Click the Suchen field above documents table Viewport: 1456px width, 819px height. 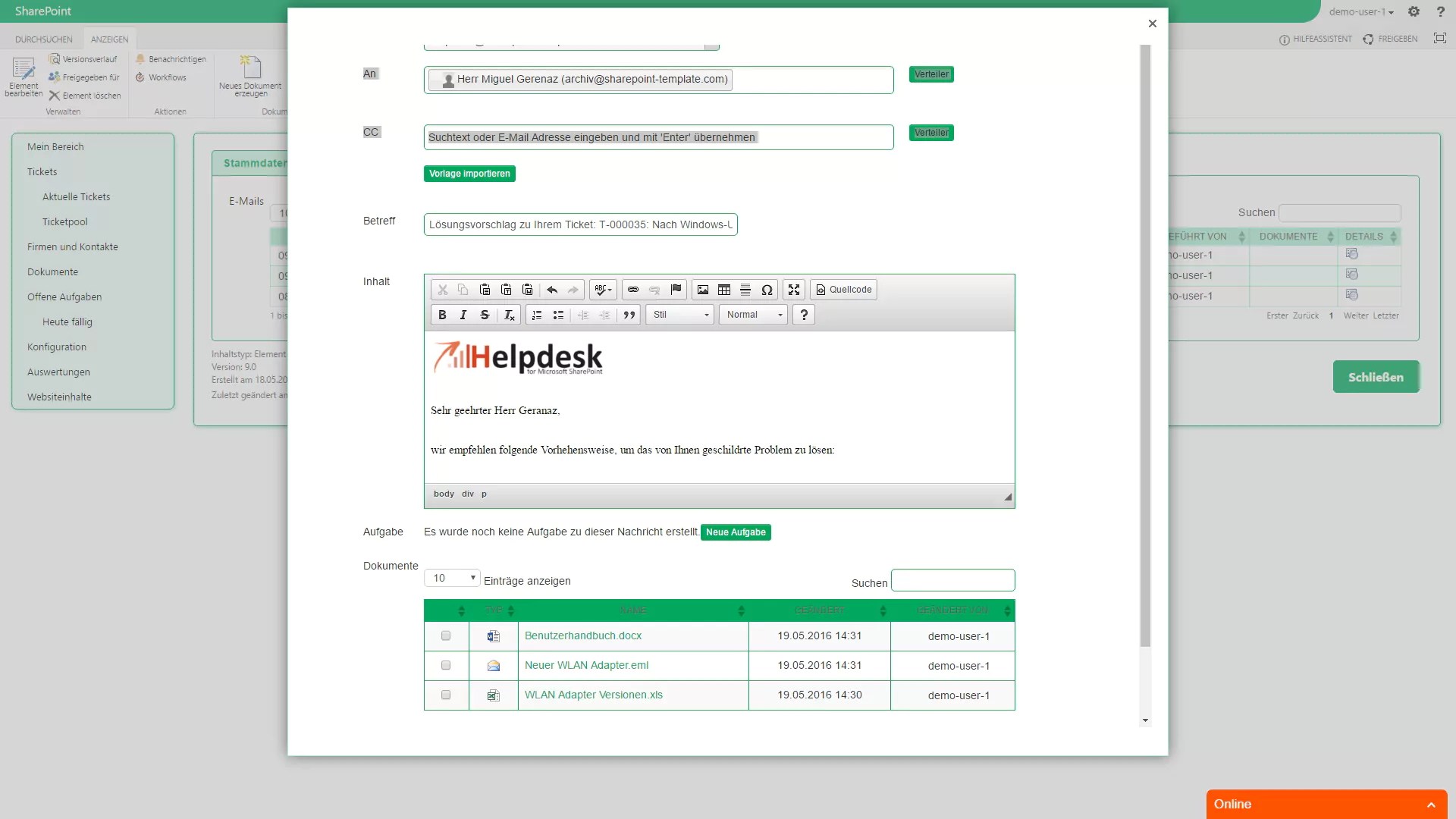[952, 581]
